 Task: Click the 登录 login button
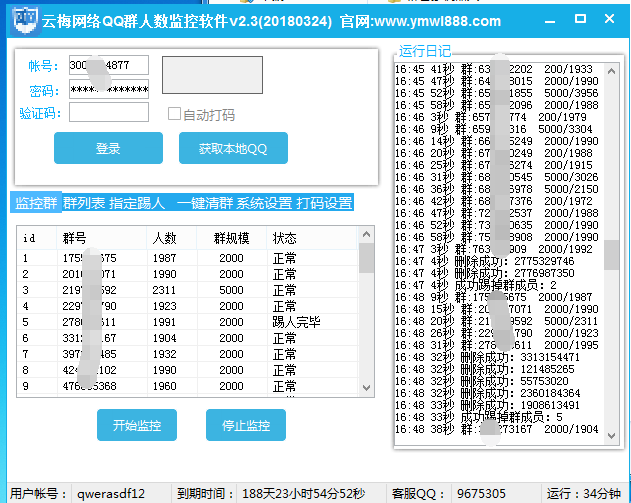point(108,148)
